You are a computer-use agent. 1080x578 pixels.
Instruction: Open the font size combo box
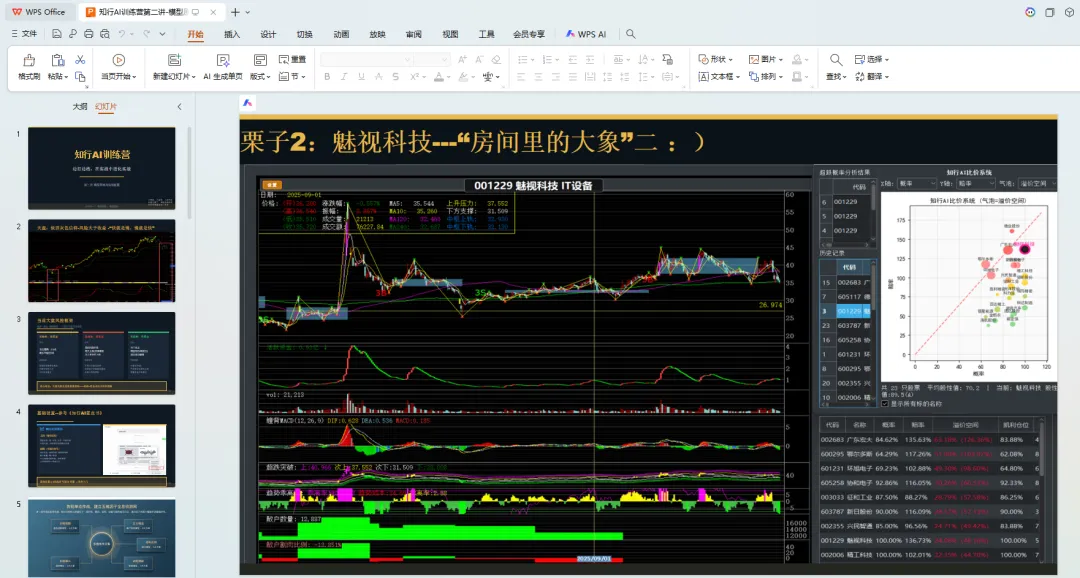click(432, 60)
